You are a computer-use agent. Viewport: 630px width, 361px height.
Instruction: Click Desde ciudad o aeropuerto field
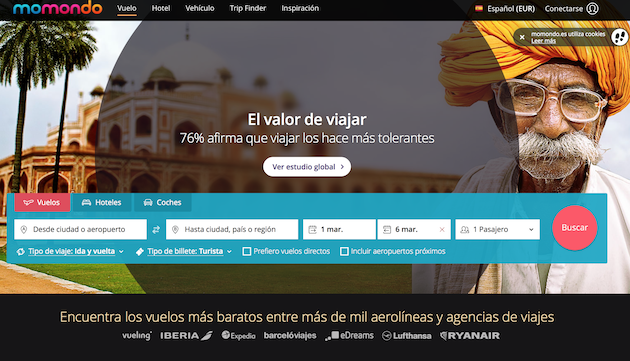[80, 230]
